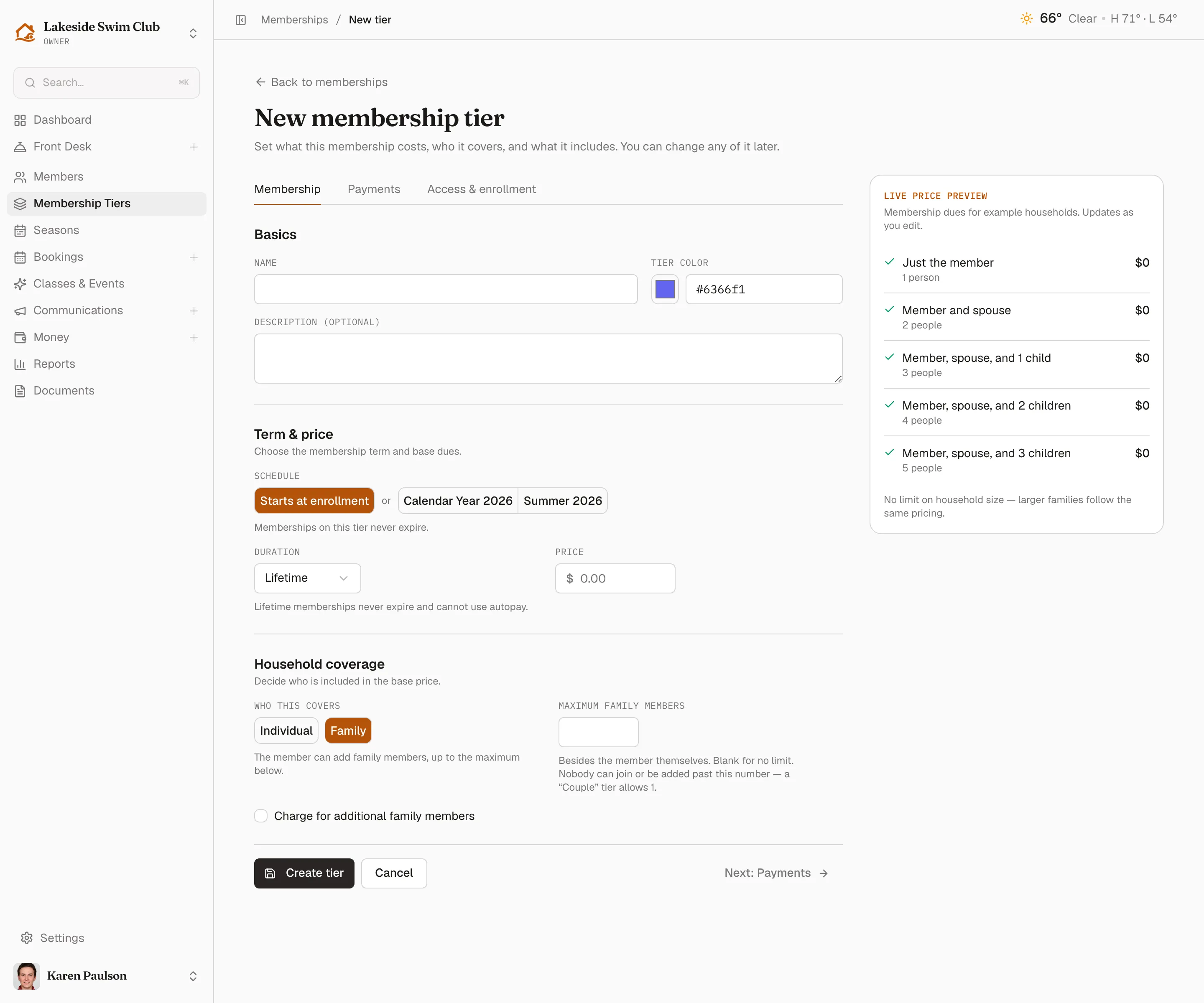The height and width of the screenshot is (1003, 1204).
Task: Click the tier color hex field
Action: click(764, 290)
